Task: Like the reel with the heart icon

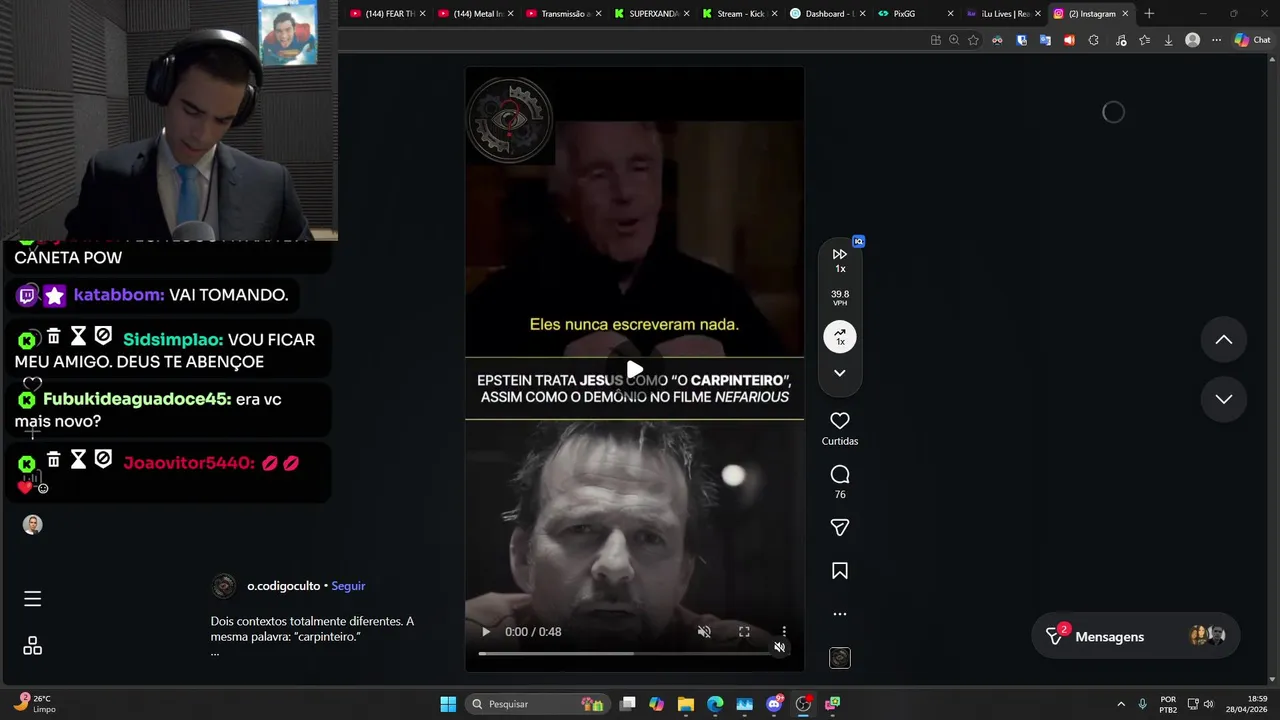Action: click(x=840, y=421)
